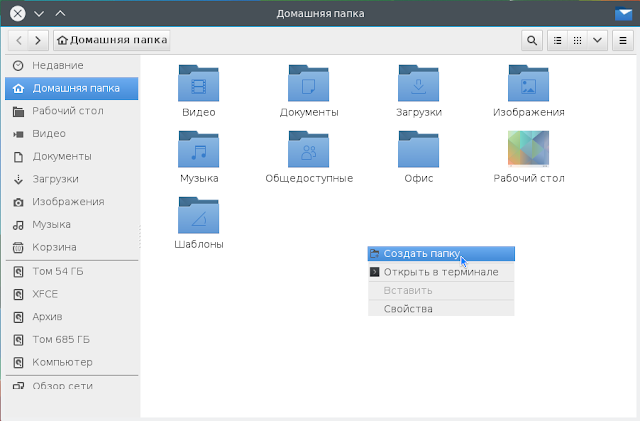Open the Общедоступные folder icon
The image size is (640, 421).
pos(308,149)
